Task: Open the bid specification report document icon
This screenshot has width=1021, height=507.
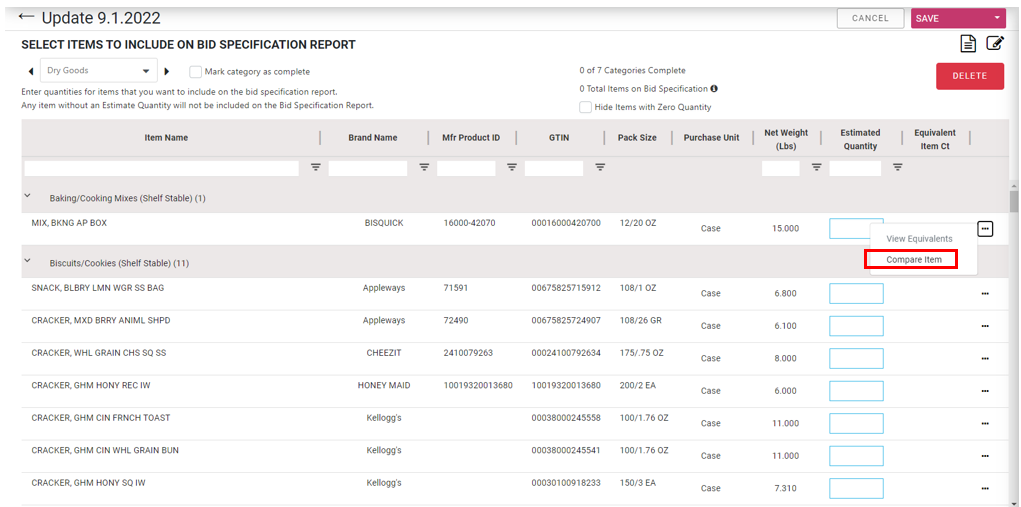Action: [x=968, y=44]
